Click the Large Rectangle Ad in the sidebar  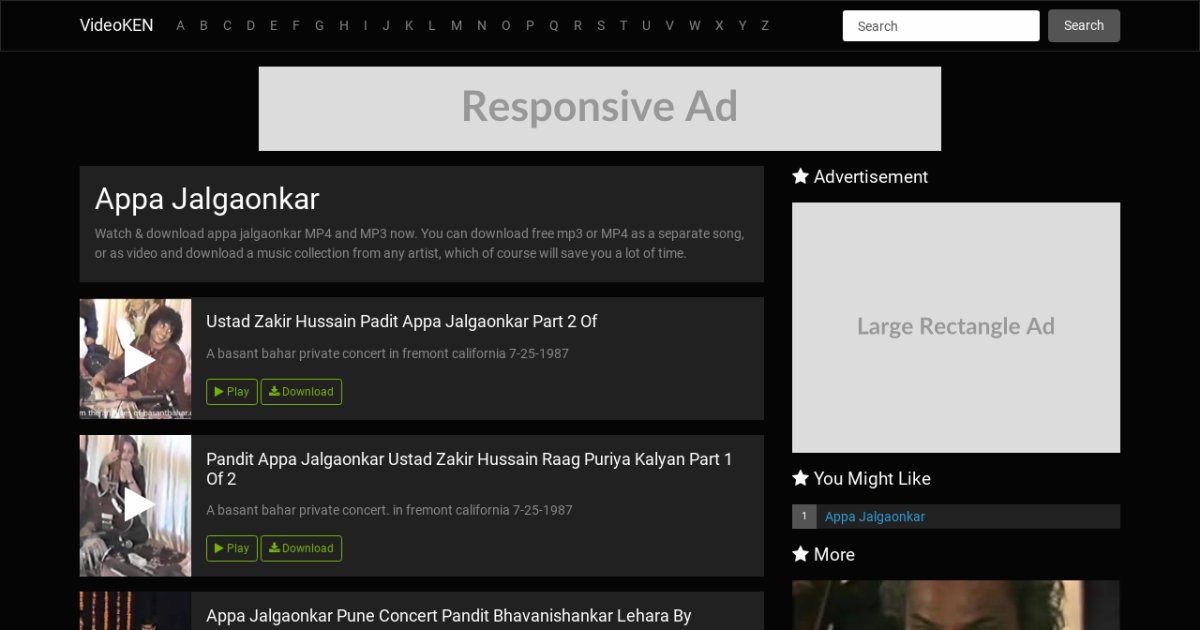tap(955, 327)
